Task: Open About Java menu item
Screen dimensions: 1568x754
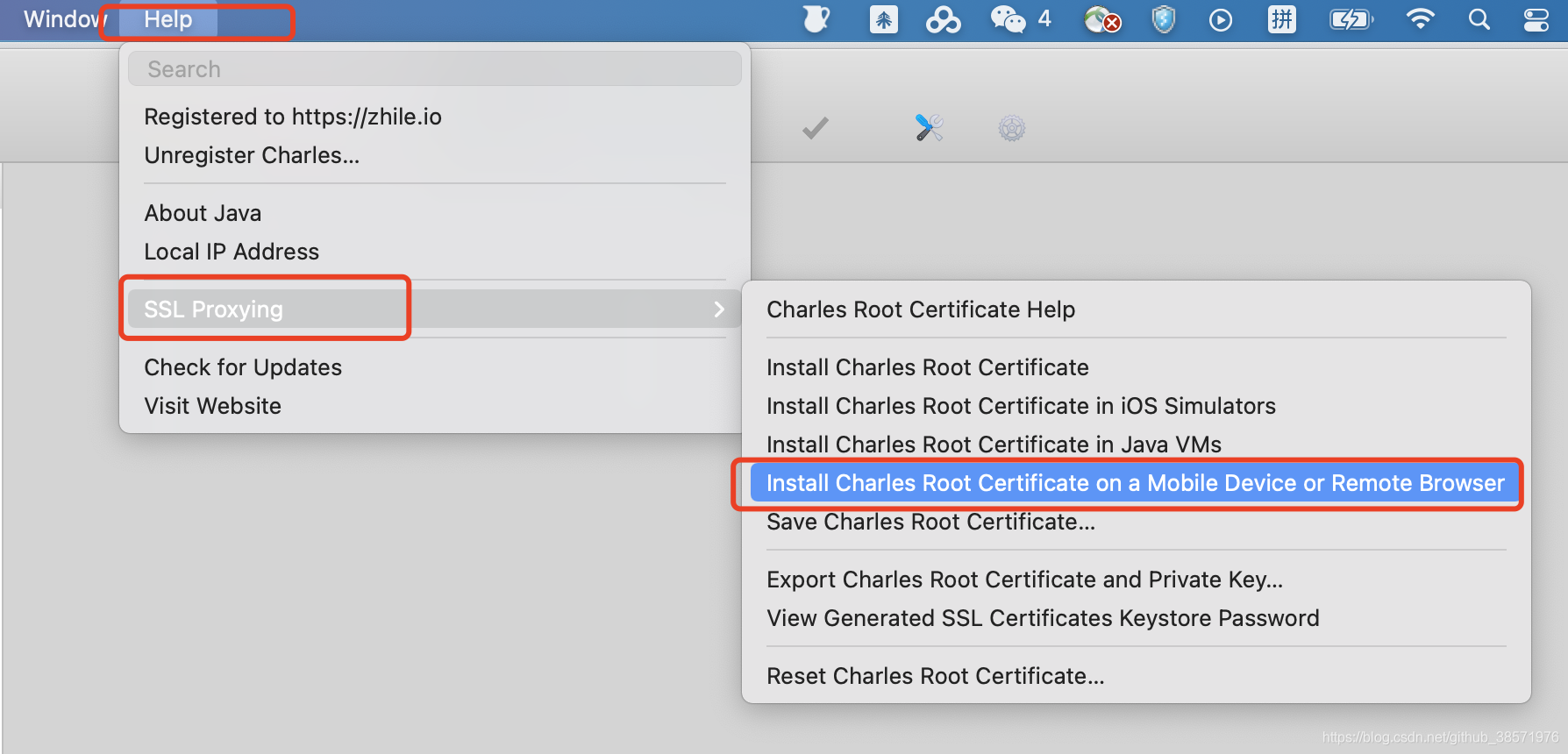Action: pyautogui.click(x=203, y=213)
